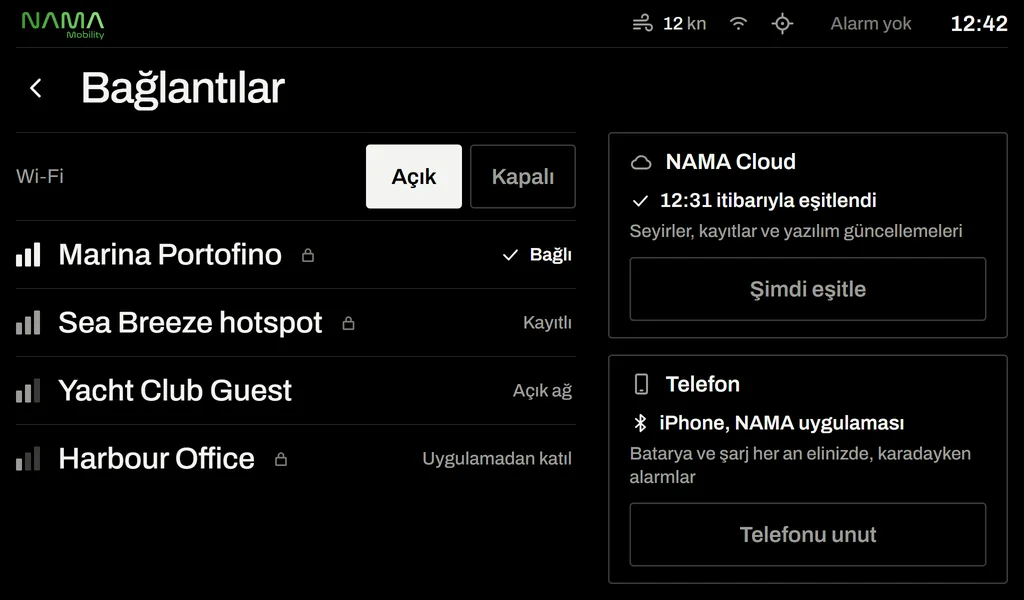
Task: Click the NAMA Cloud card heading
Action: click(730, 162)
